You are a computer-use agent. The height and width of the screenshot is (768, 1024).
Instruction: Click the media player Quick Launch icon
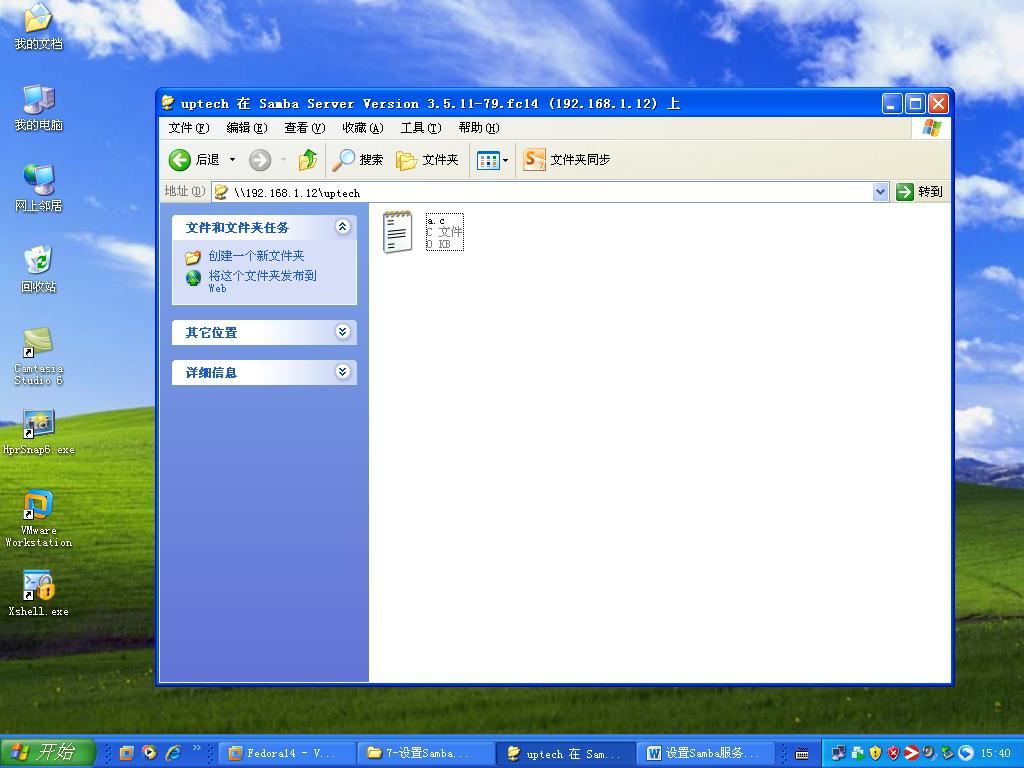pyautogui.click(x=150, y=753)
